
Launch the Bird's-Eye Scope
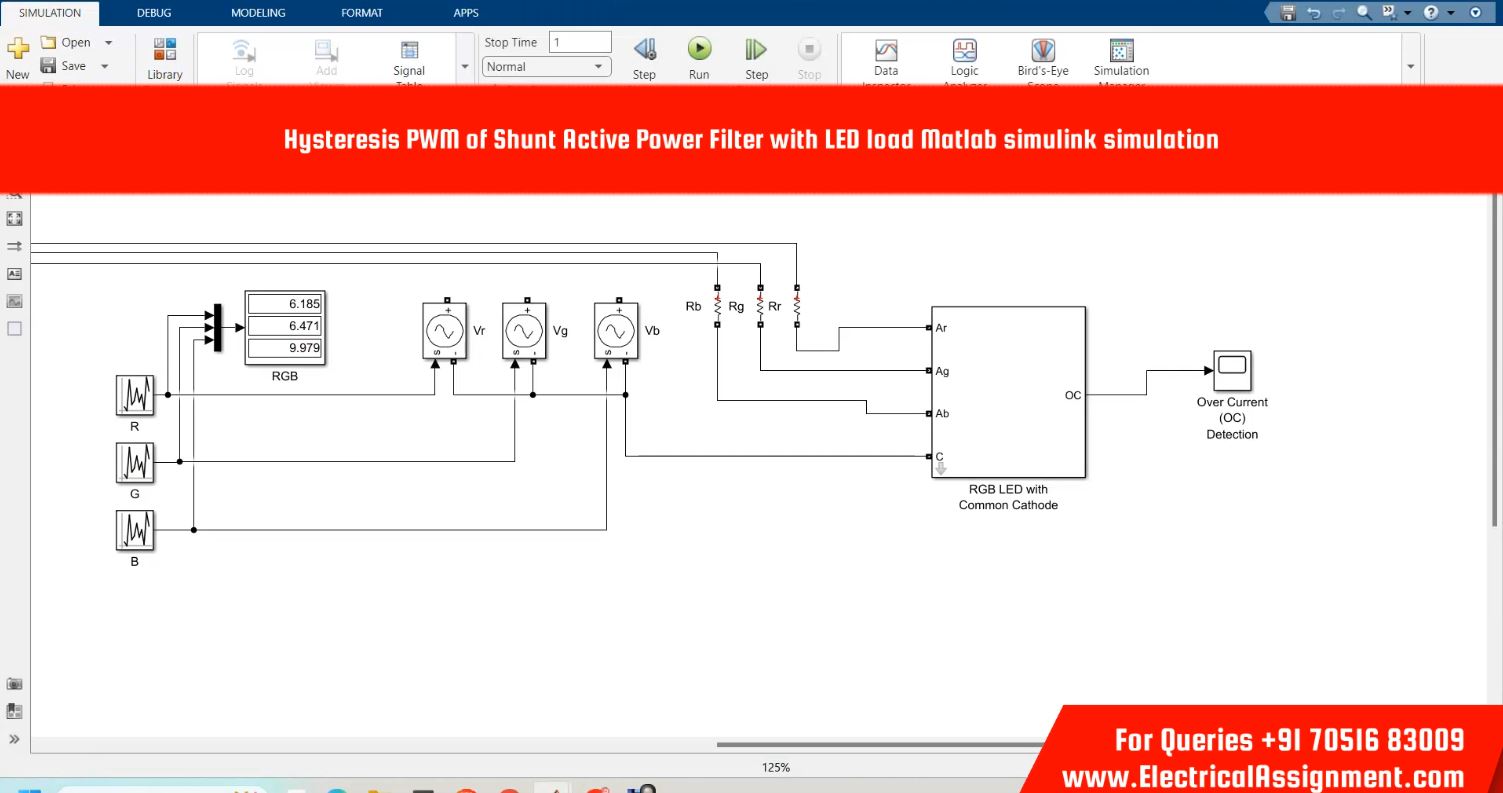(x=1043, y=57)
